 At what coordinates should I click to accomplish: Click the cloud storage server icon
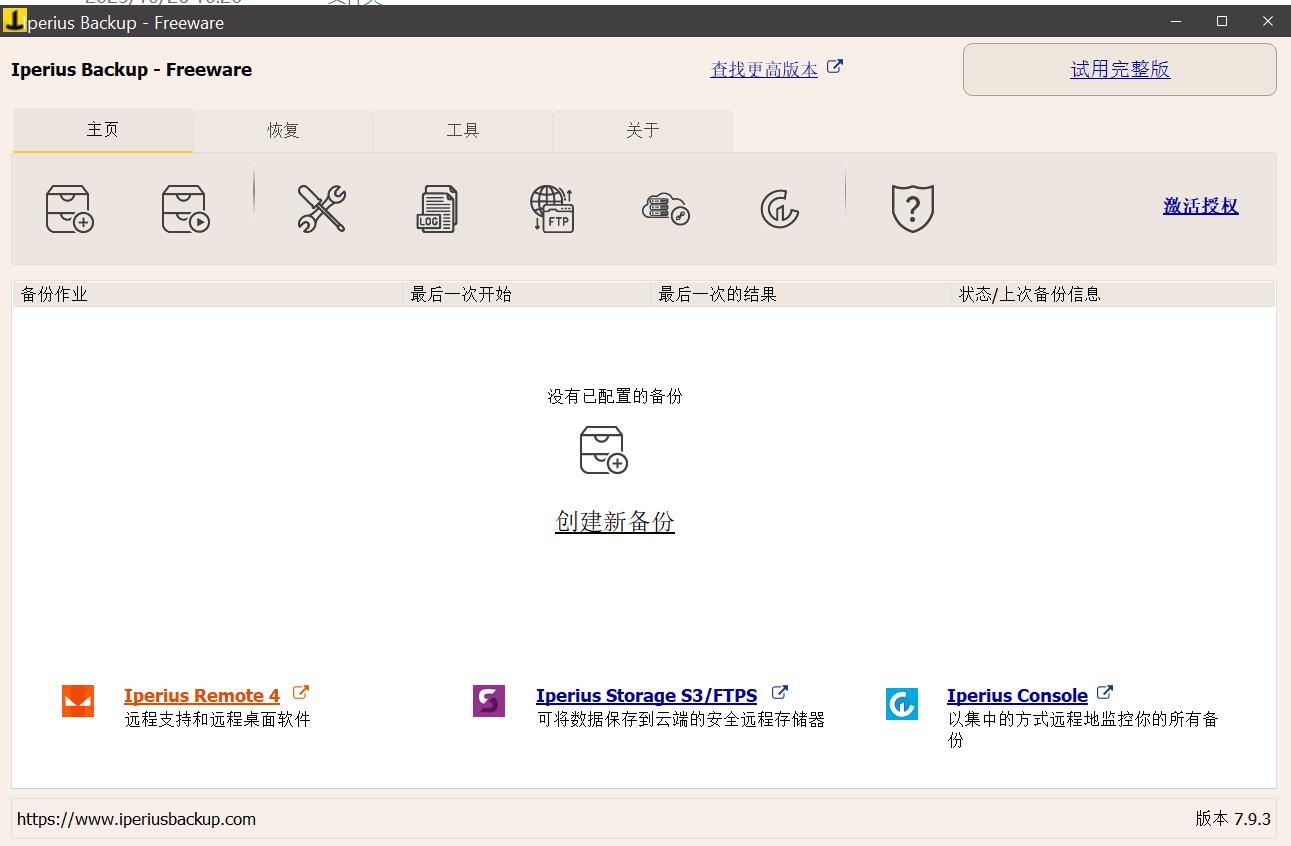666,208
